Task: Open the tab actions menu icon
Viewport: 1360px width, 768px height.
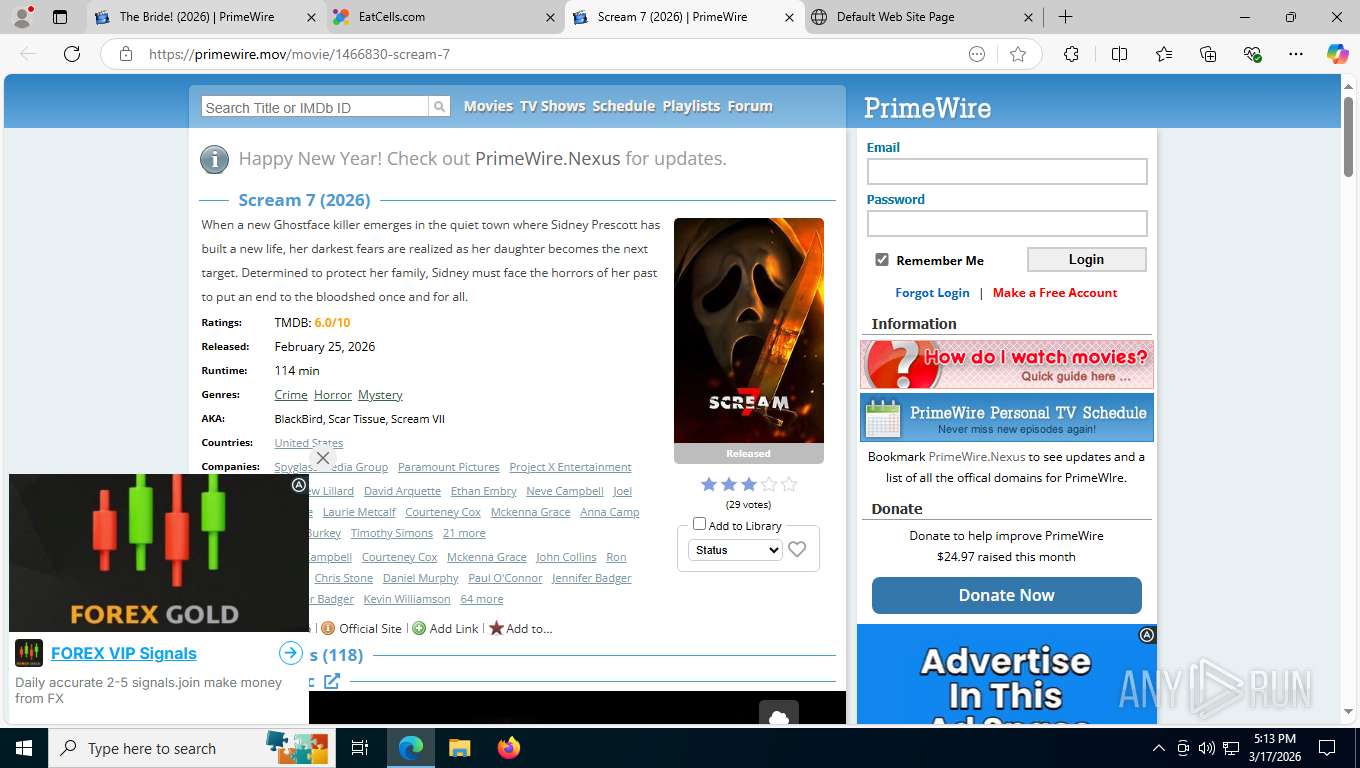Action: click(60, 17)
